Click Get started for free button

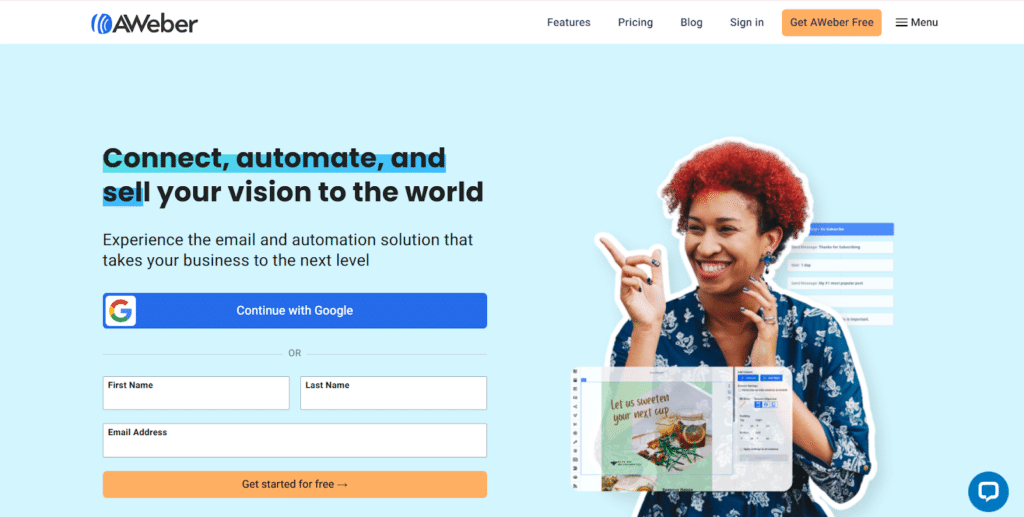[x=295, y=484]
